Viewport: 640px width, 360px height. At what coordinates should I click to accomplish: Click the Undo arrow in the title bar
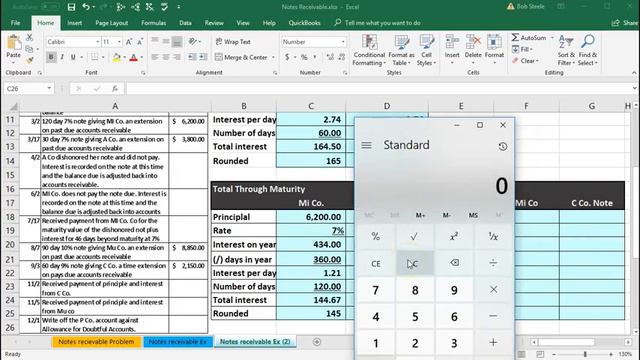(86, 7)
